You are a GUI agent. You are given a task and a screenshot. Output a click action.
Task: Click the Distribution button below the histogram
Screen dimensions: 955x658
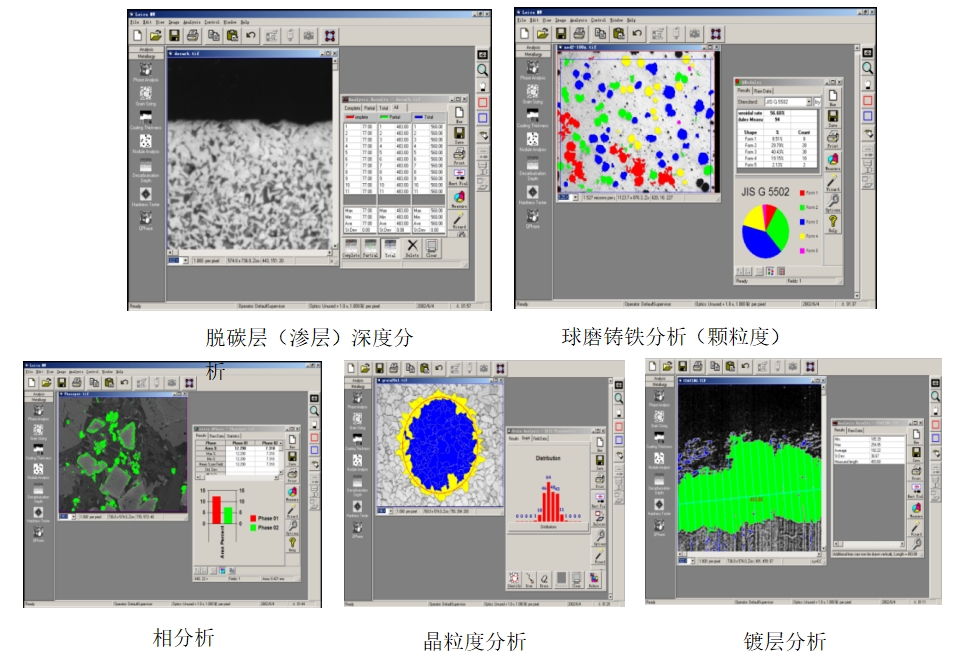point(548,525)
